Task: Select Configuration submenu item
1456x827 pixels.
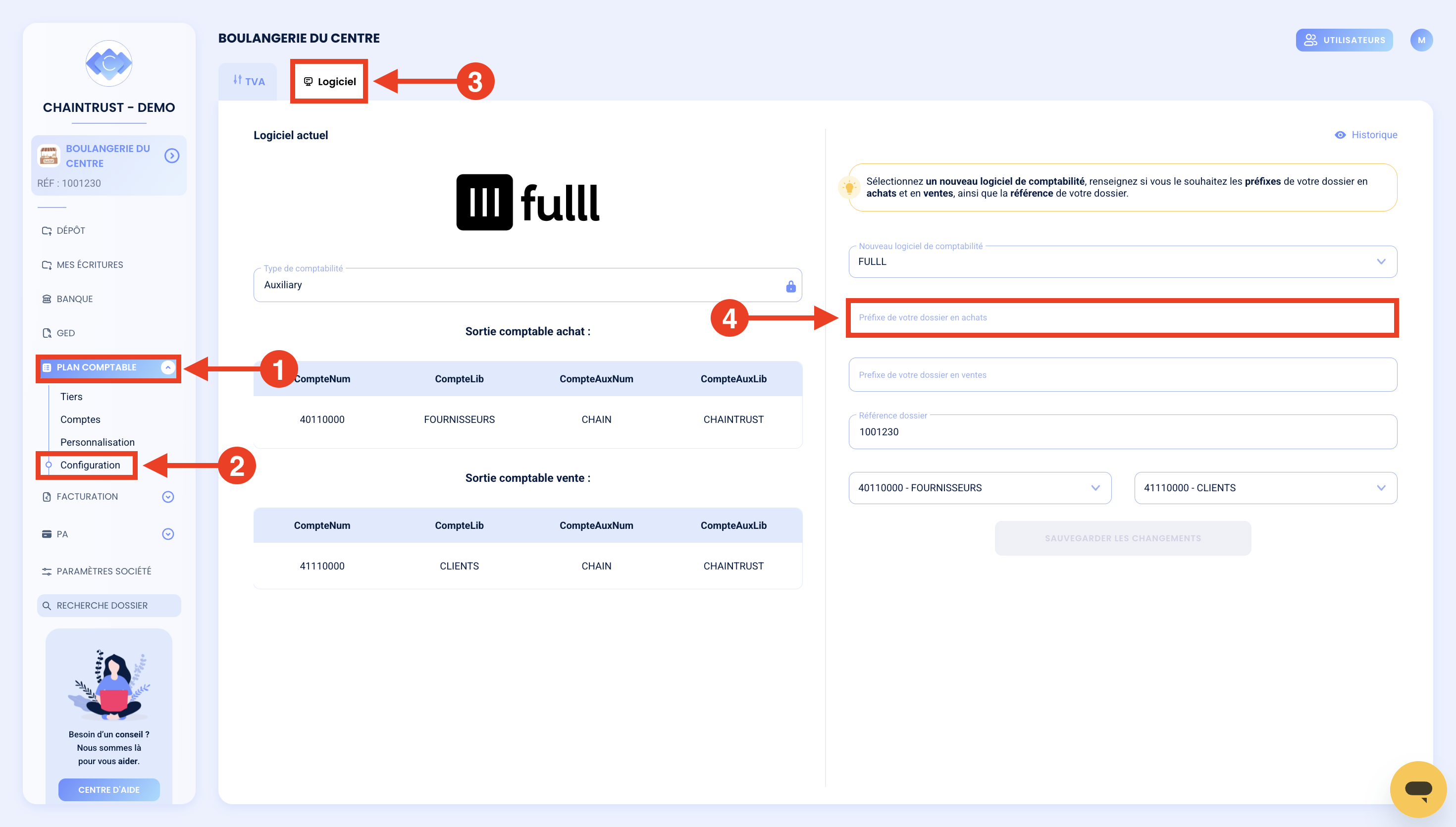Action: click(x=90, y=465)
